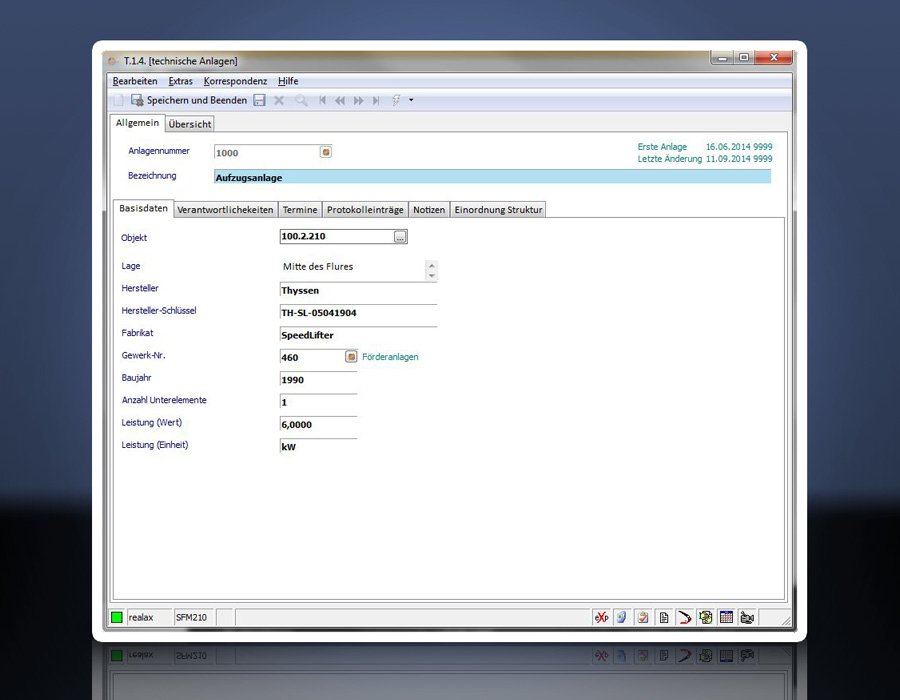
Task: Click the Speichern und Beenden toolbar button
Action: point(189,100)
